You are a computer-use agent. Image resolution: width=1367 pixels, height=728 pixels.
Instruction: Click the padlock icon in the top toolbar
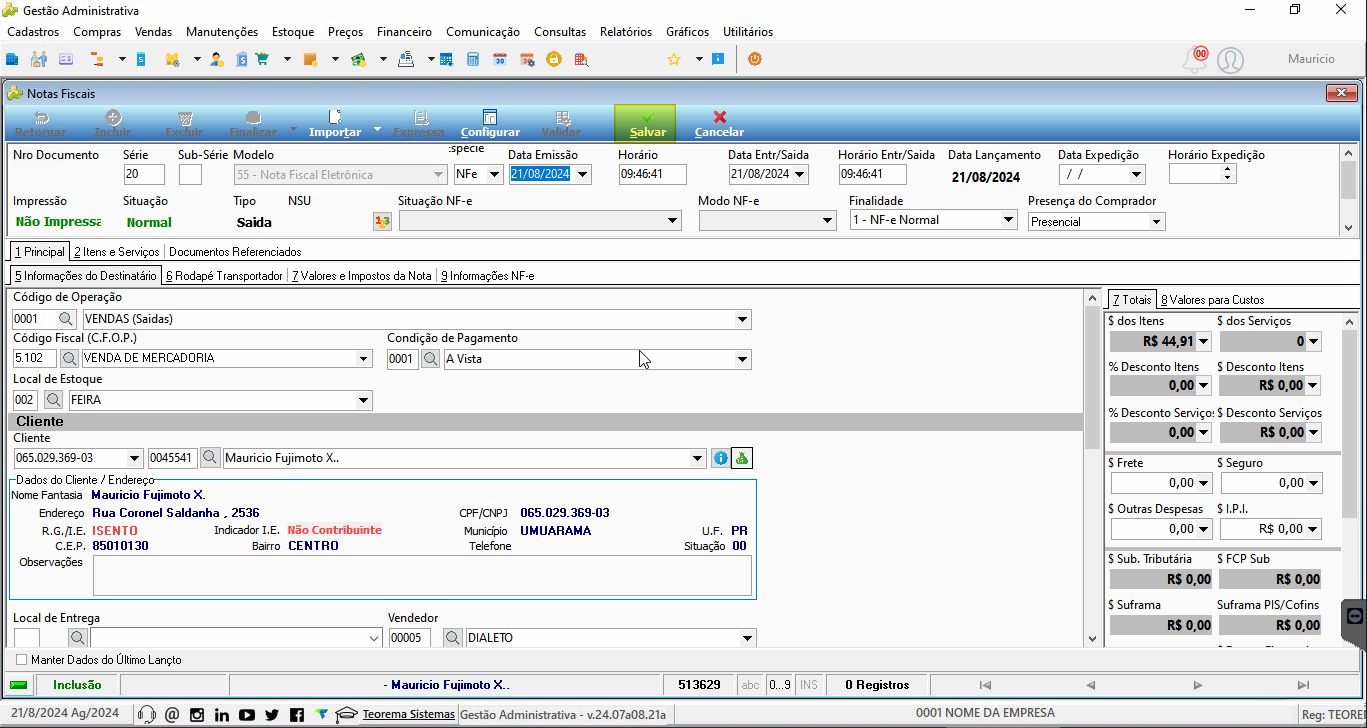[x=553, y=59]
